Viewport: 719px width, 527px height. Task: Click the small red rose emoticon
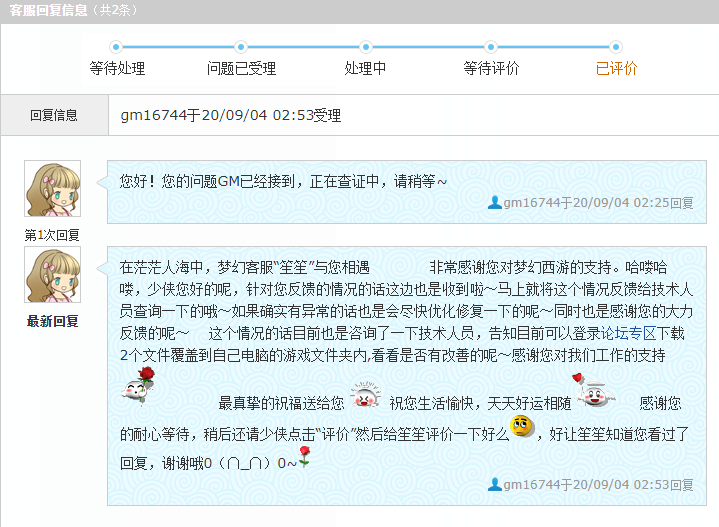point(304,457)
